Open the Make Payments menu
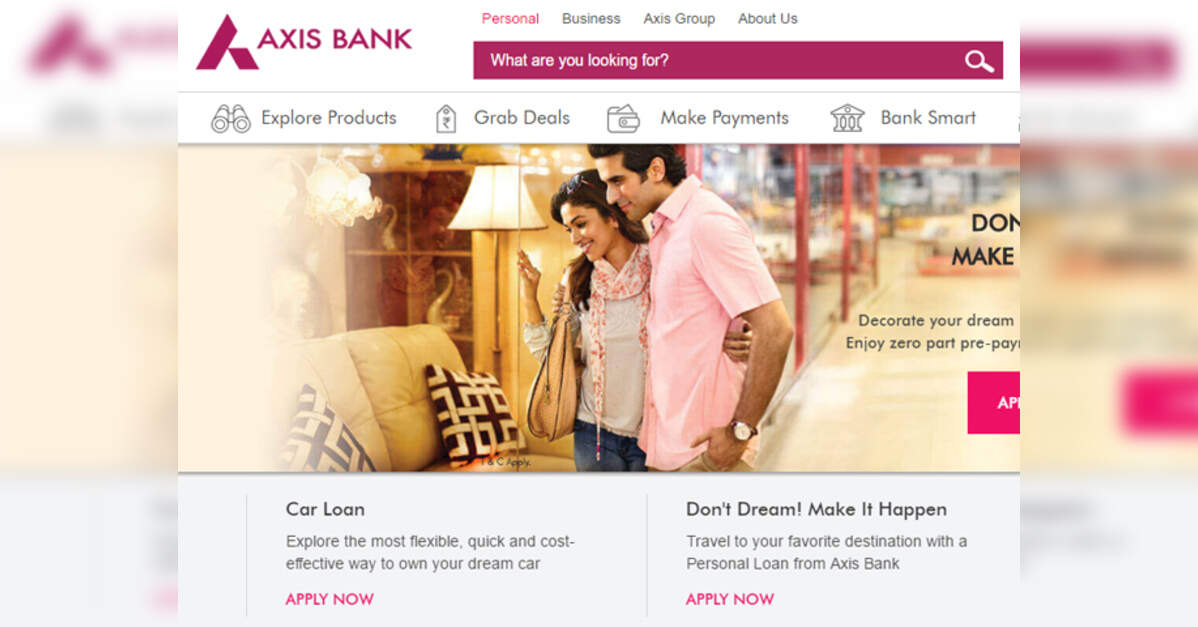The width and height of the screenshot is (1198, 627). tap(724, 118)
